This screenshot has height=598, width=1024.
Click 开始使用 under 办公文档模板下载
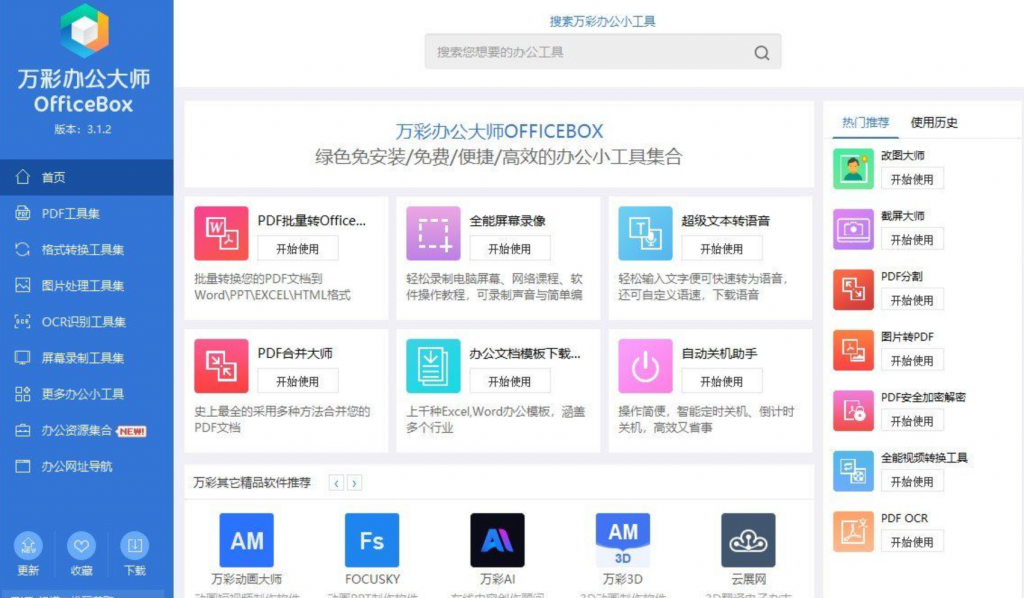[x=509, y=381]
